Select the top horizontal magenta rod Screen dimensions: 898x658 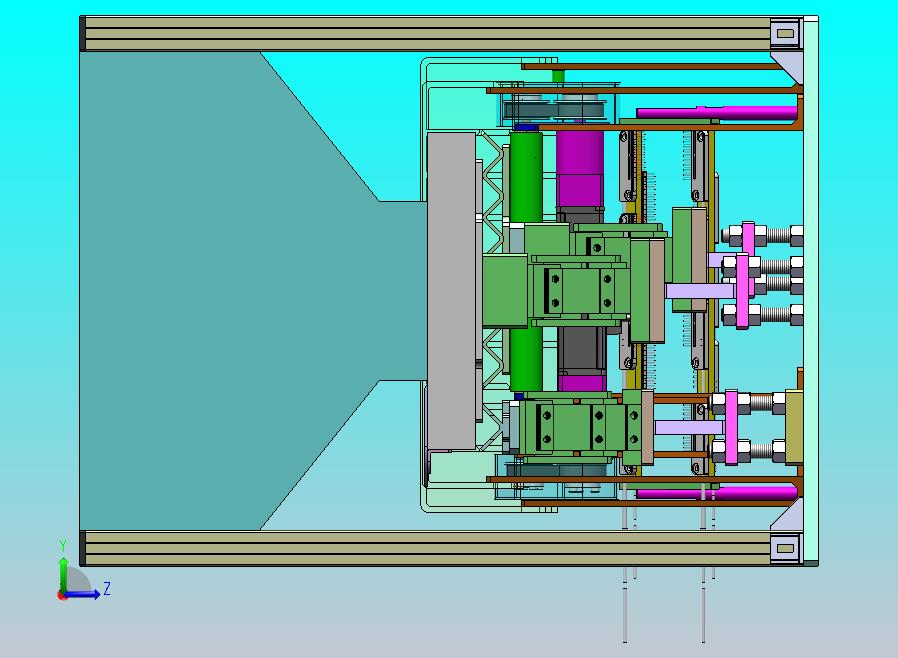716,113
